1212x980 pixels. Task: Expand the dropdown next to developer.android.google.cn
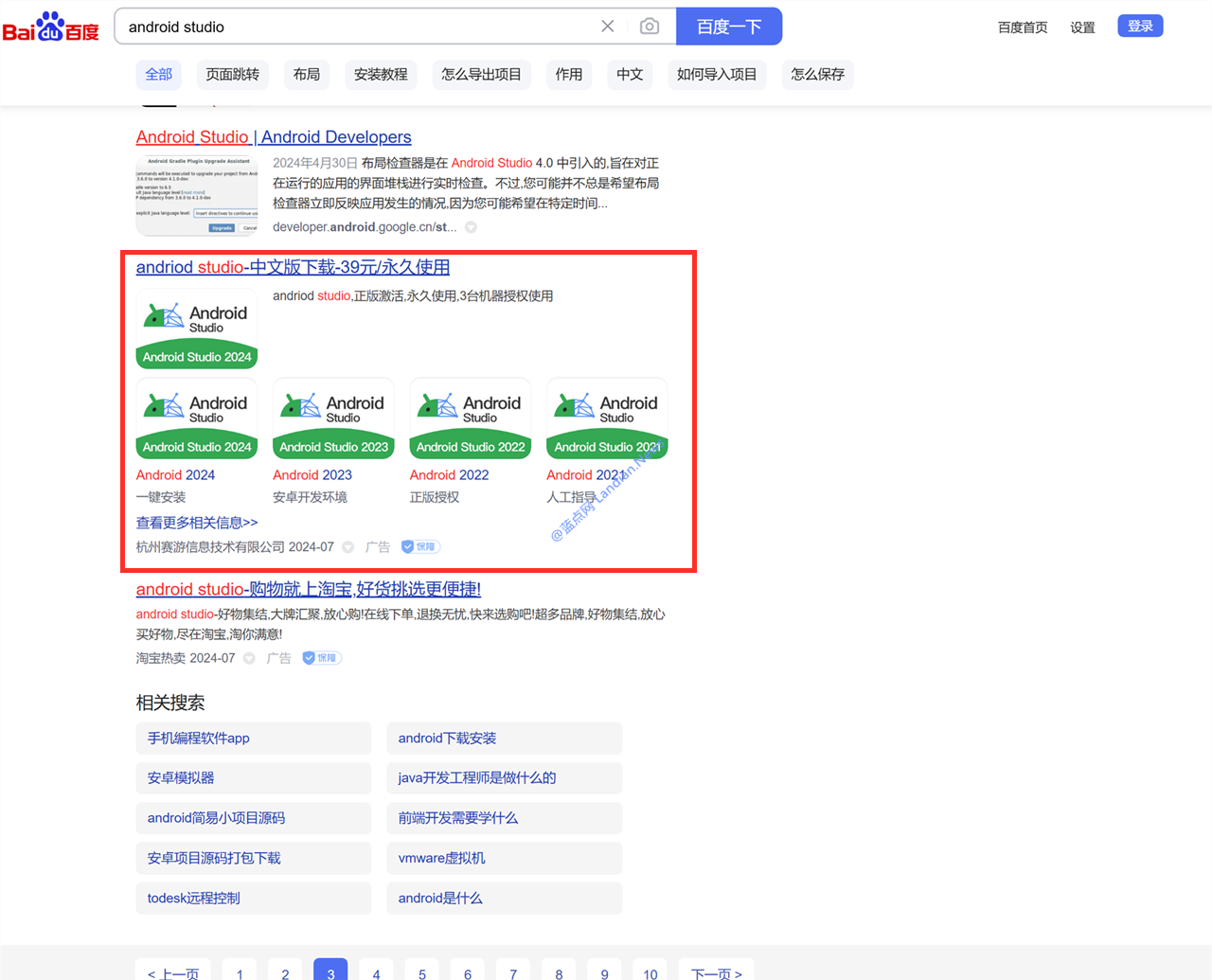(x=471, y=227)
